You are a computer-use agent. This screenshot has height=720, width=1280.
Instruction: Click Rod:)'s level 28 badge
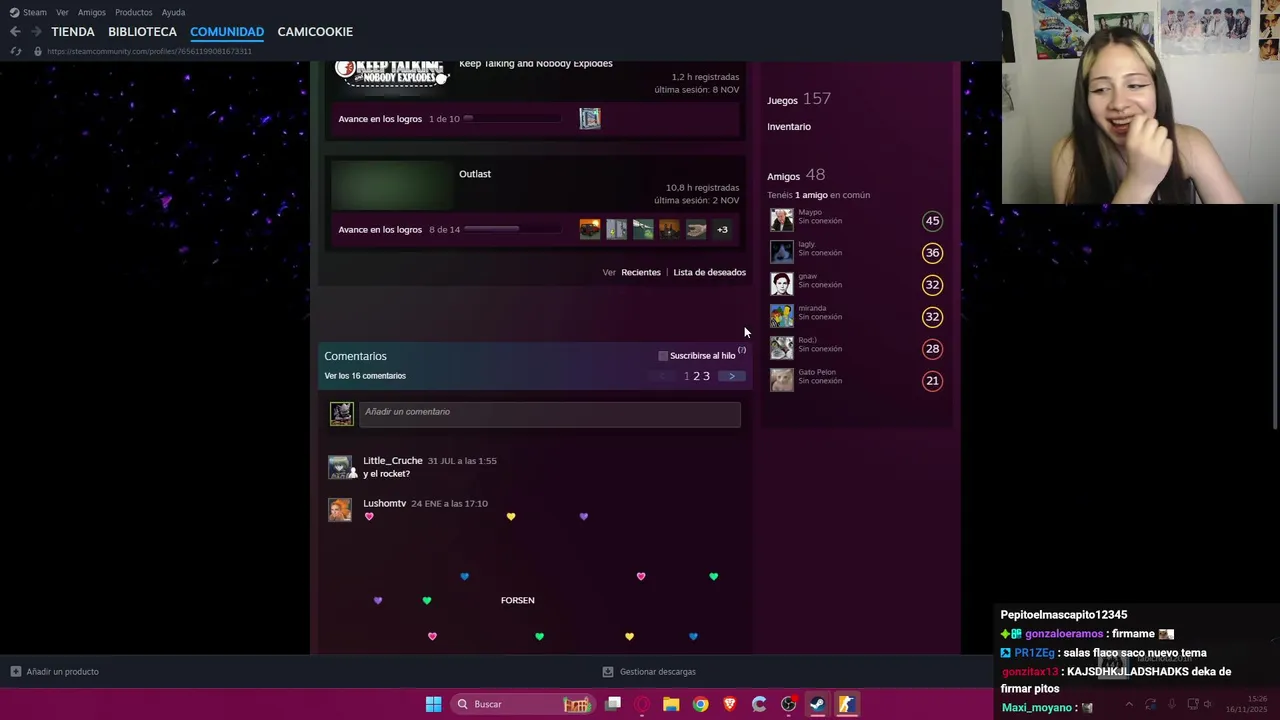[932, 349]
